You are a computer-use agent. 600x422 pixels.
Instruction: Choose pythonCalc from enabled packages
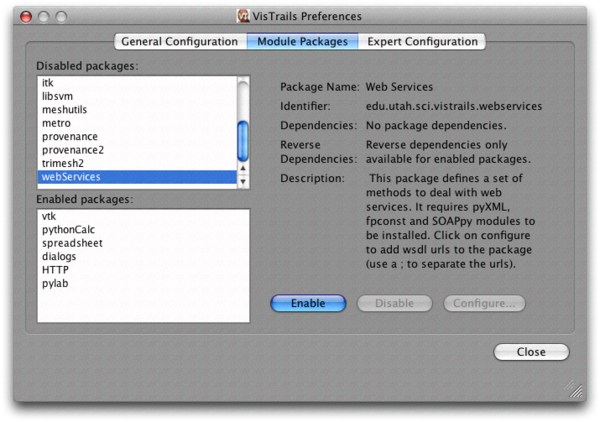click(68, 229)
